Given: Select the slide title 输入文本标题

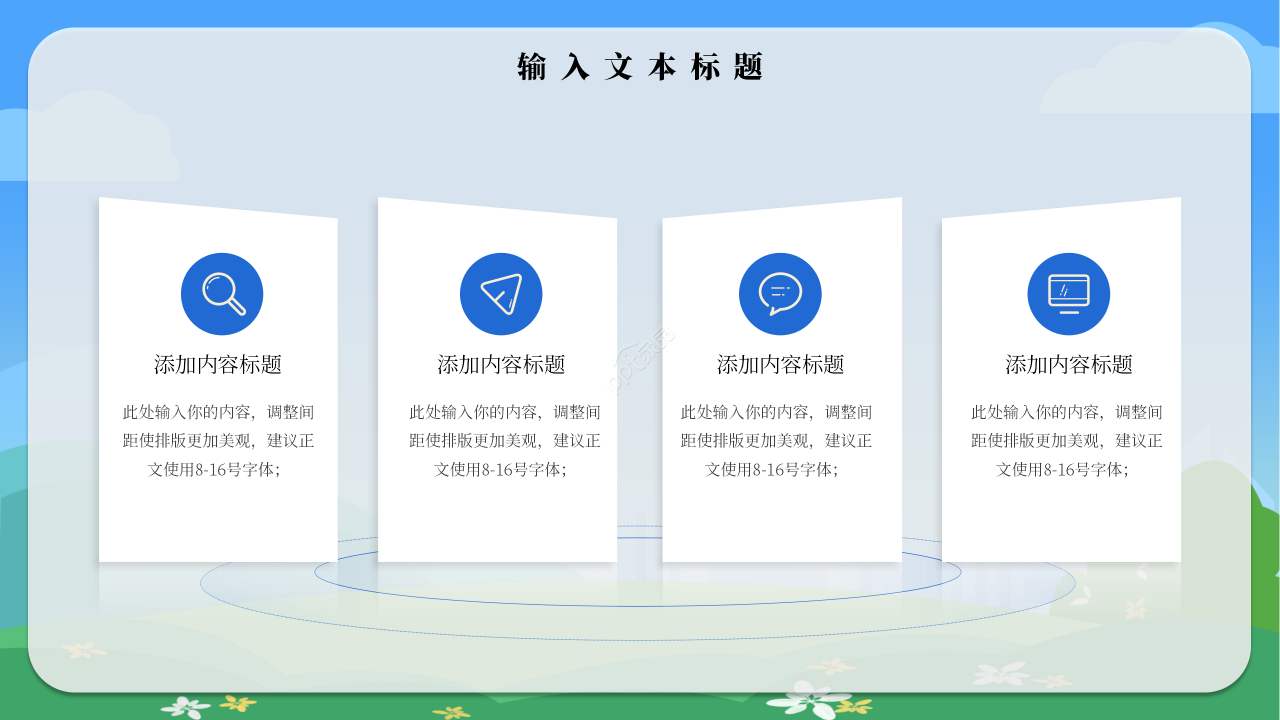Looking at the screenshot, I should (640, 65).
